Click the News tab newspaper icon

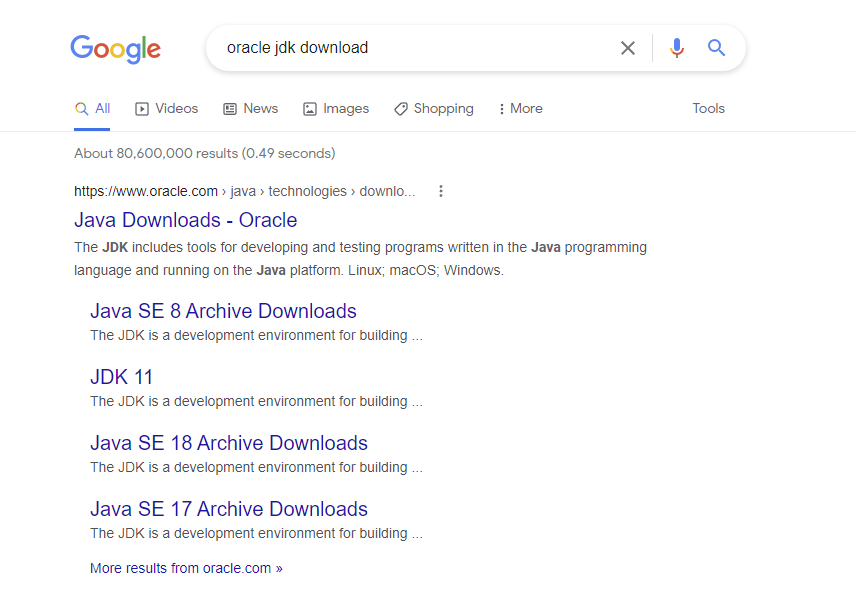pyautogui.click(x=230, y=109)
